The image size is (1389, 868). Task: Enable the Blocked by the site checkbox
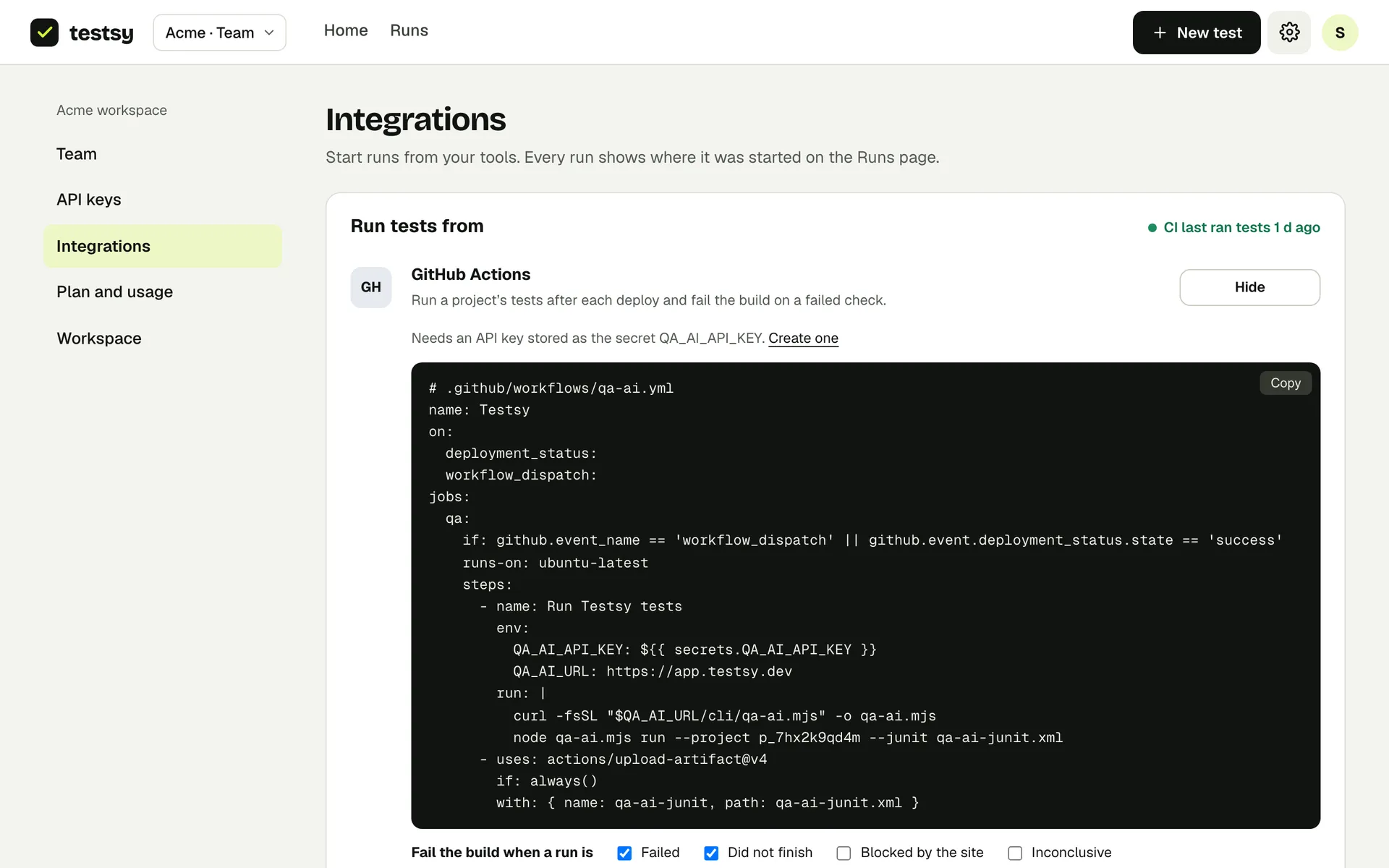pyautogui.click(x=844, y=853)
